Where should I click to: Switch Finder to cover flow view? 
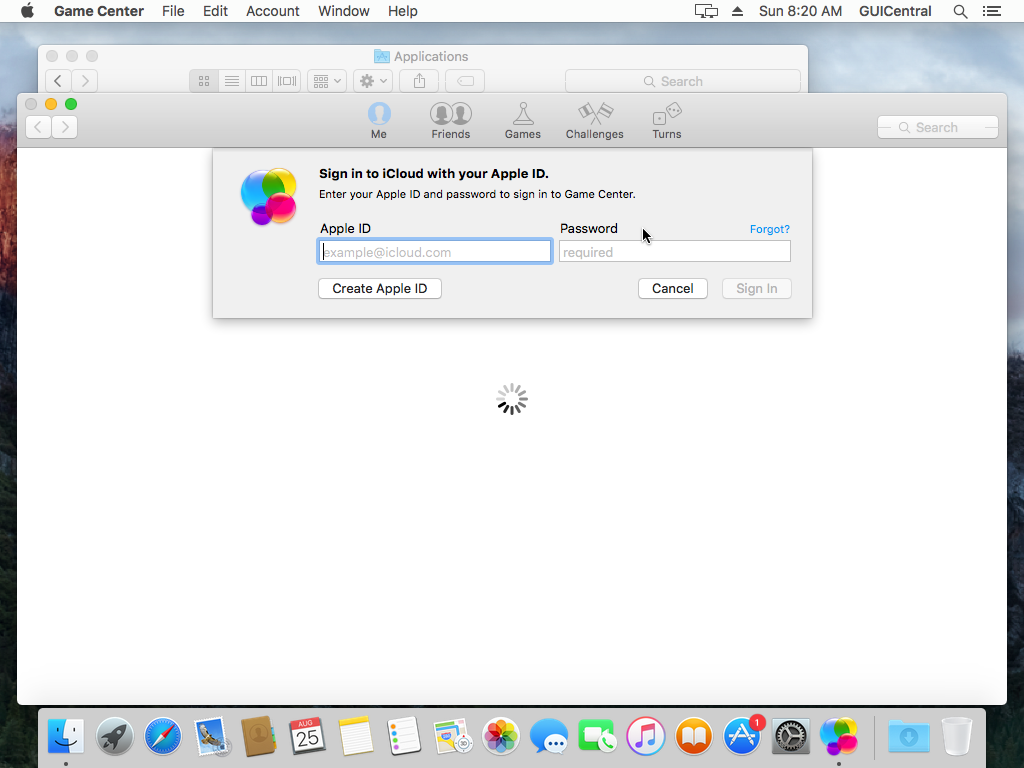[287, 81]
